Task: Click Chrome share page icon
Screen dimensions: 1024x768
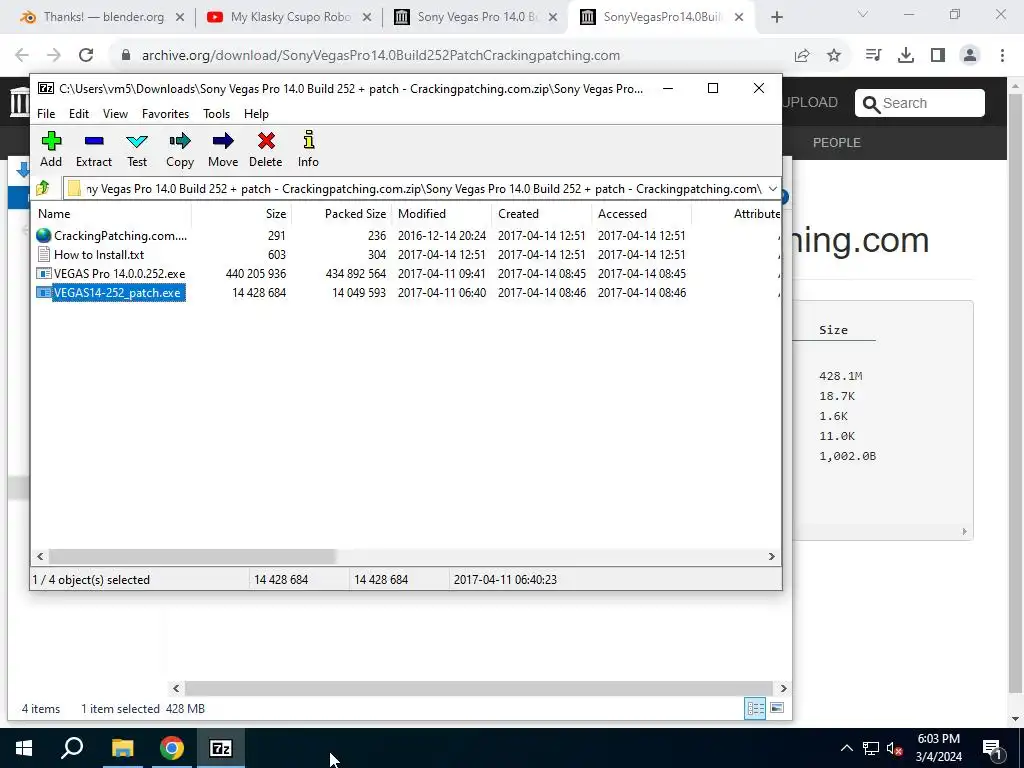Action: [802, 56]
